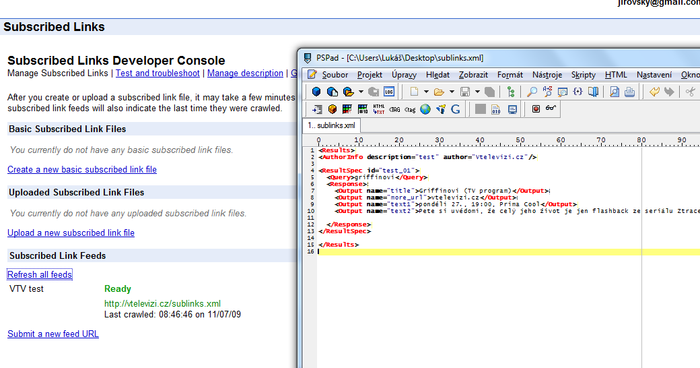Click the green tree structure icon

[x=511, y=92]
